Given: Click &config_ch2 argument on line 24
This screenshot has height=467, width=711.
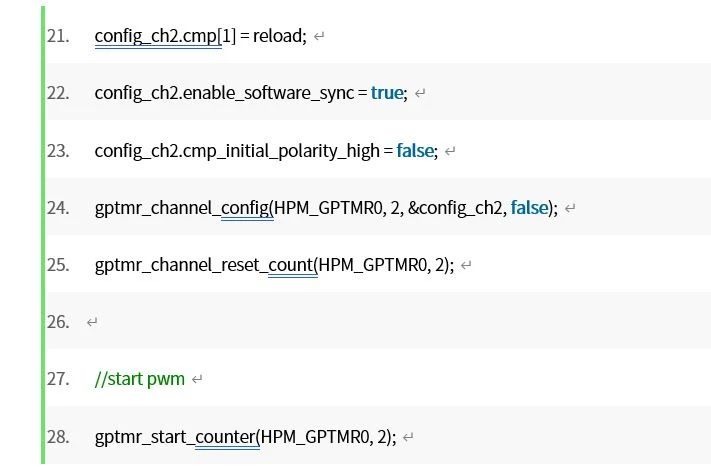Looking at the screenshot, I should click(x=455, y=208).
